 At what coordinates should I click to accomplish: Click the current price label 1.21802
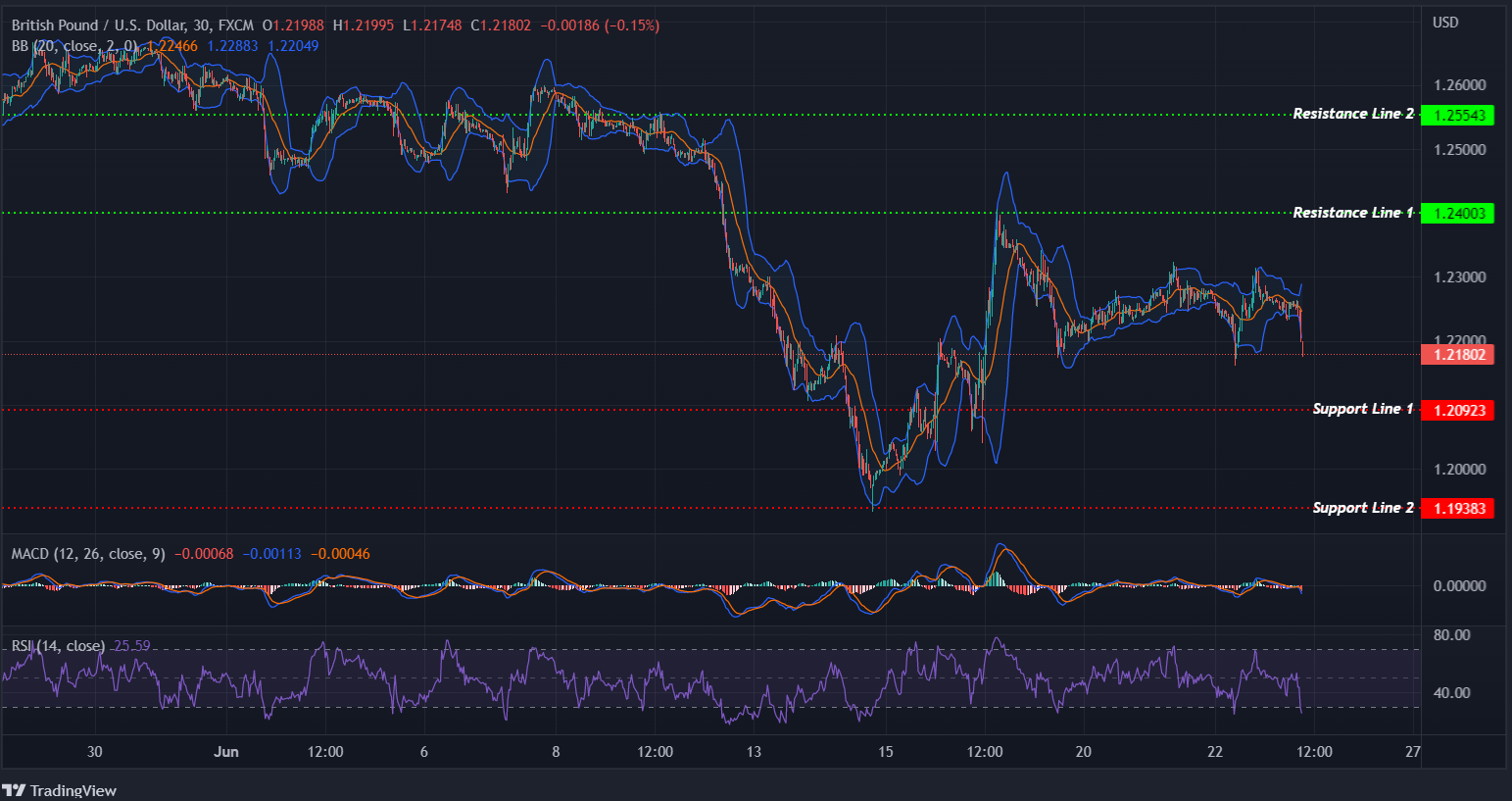[1457, 355]
